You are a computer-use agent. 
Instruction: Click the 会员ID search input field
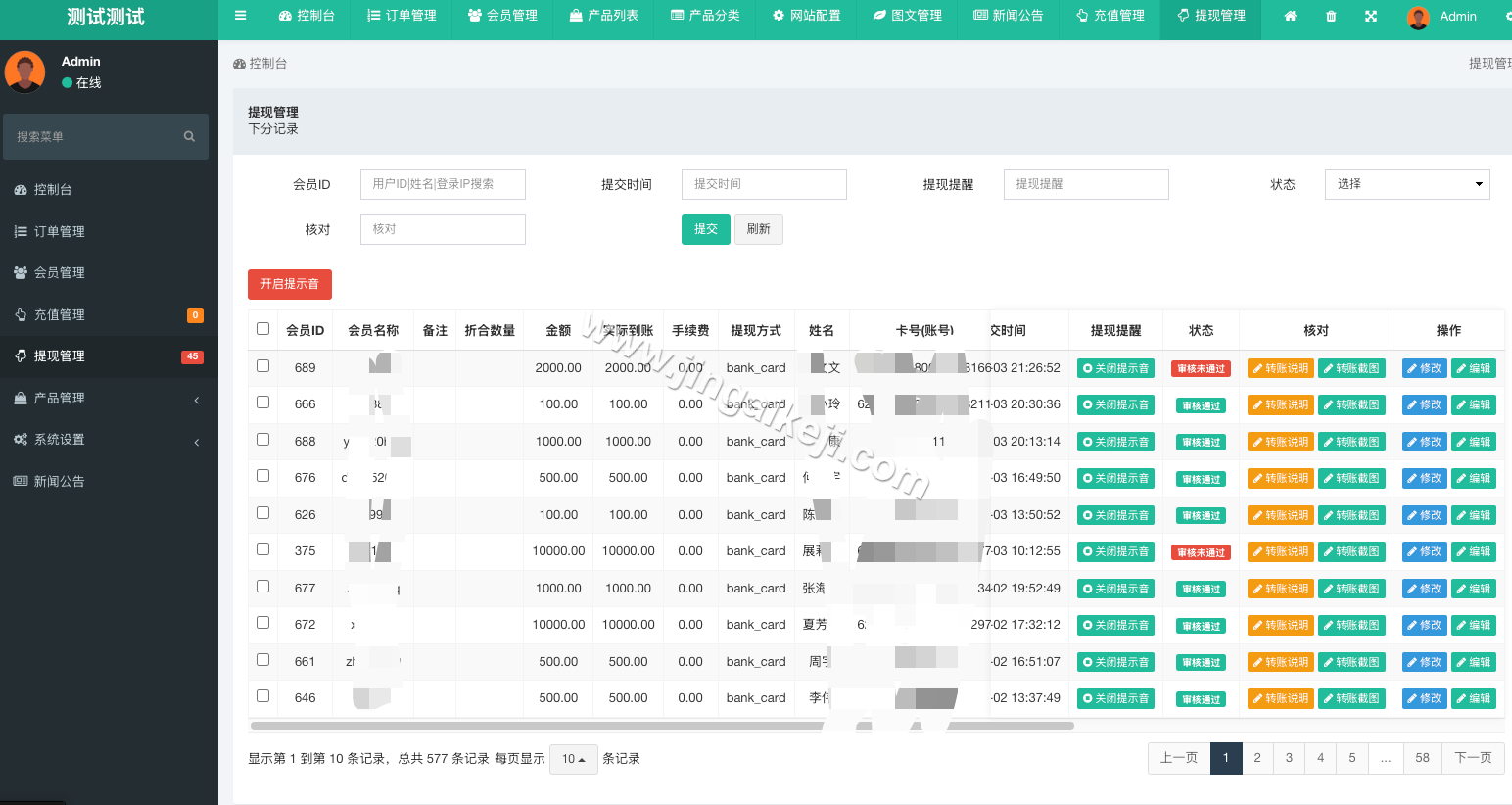tap(443, 184)
